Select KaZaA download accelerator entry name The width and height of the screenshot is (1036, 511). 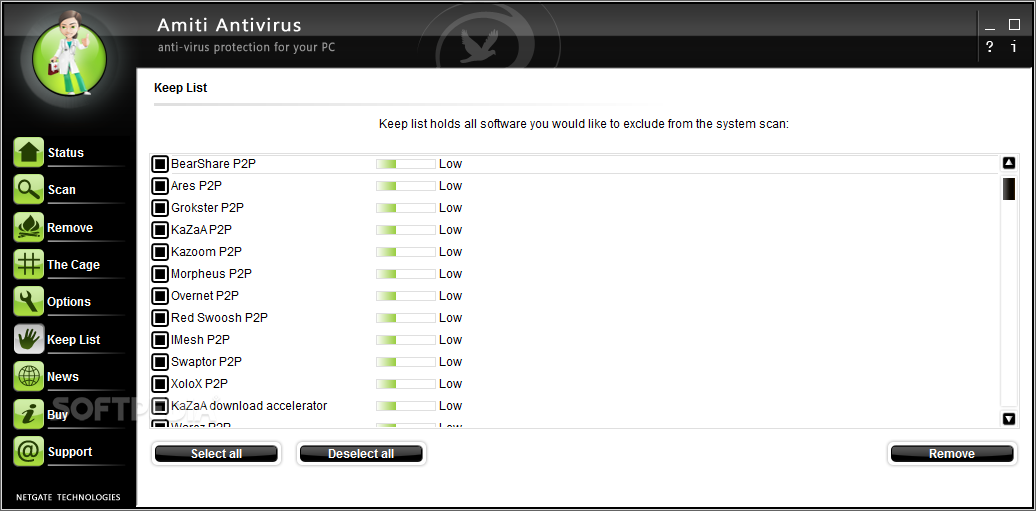tap(249, 405)
